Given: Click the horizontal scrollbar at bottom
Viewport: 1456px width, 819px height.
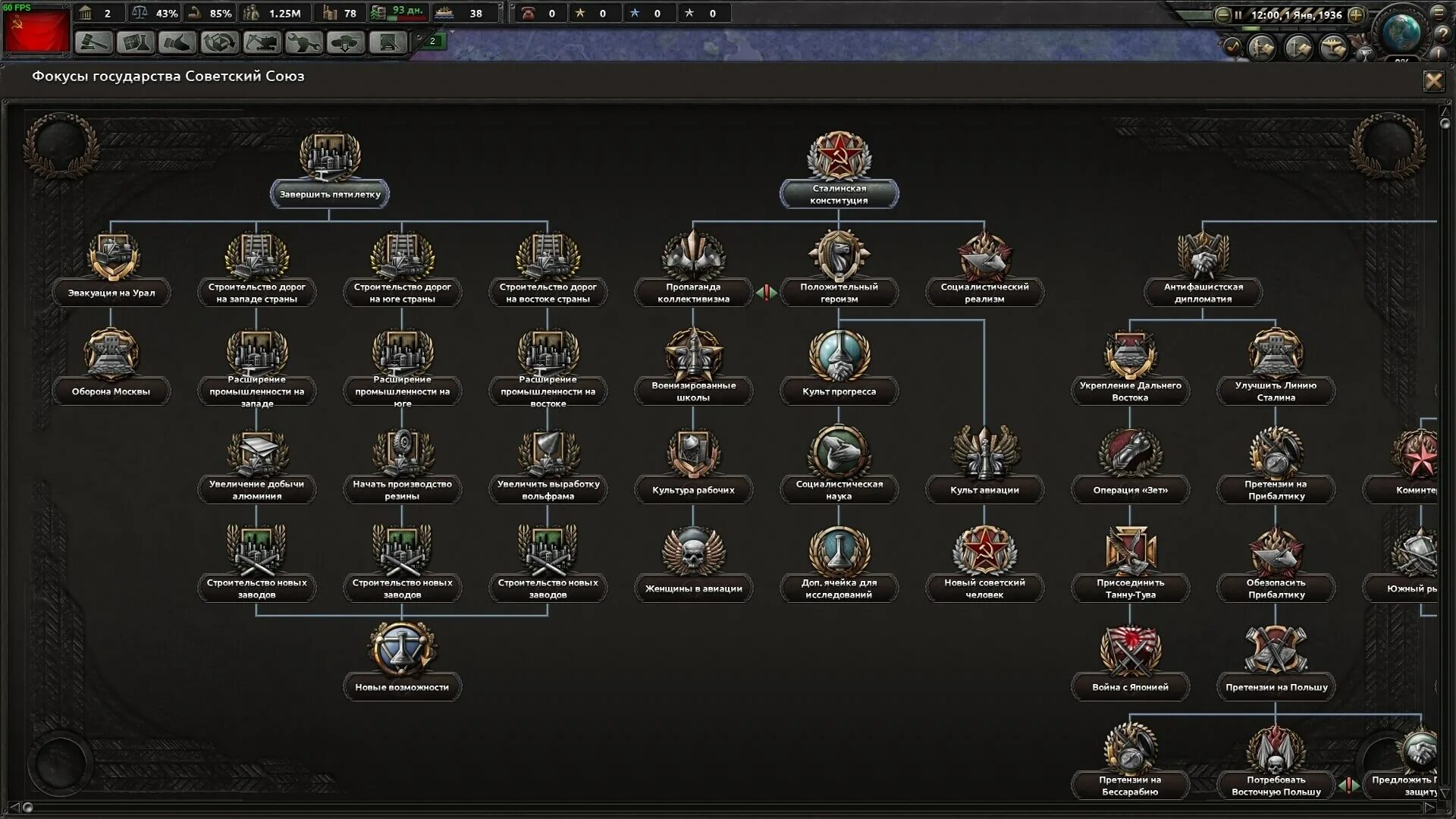Looking at the screenshot, I should pyautogui.click(x=728, y=807).
